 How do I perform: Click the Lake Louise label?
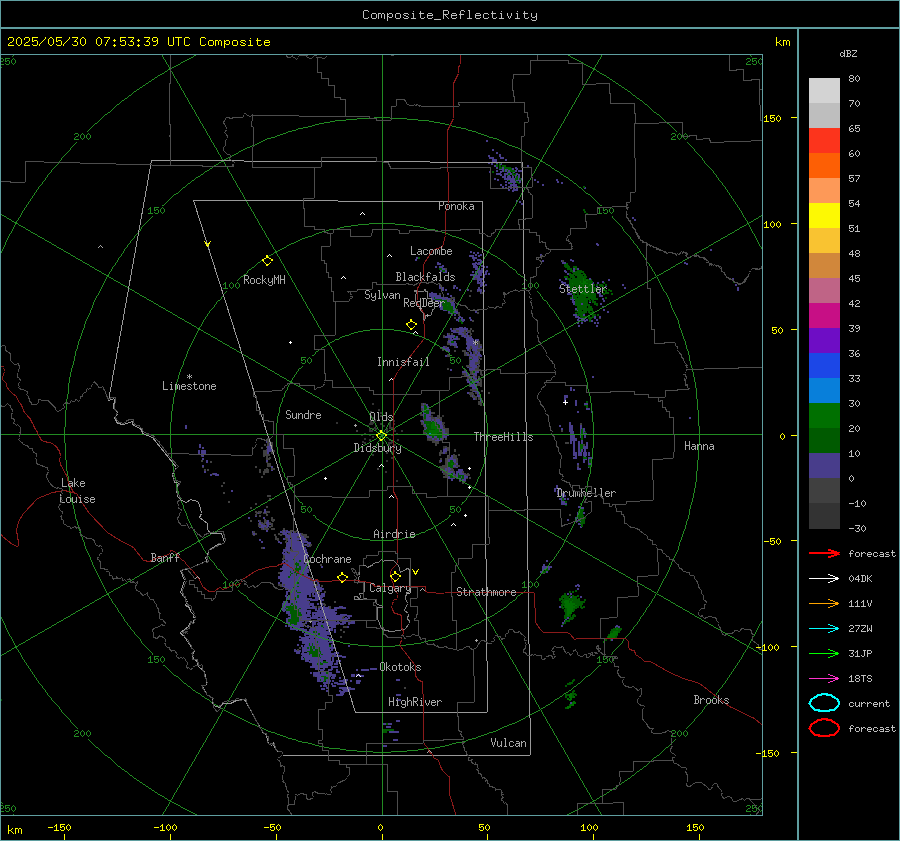77,491
